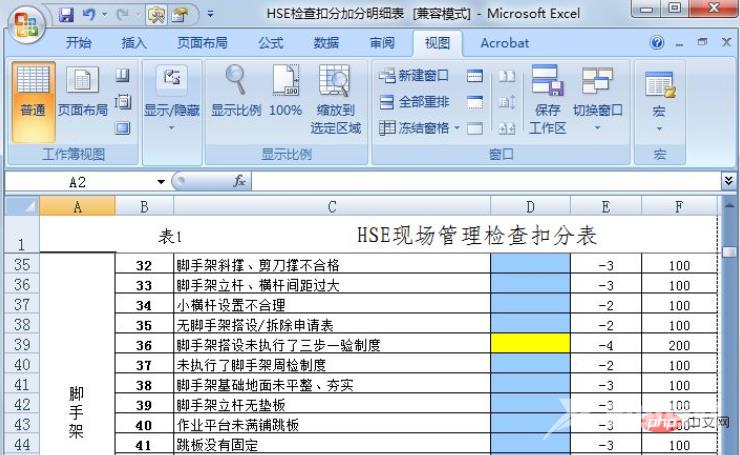This screenshot has height=455, width=740.
Task: Click 缩放到选定区域 zoom to selection
Action: pos(335,100)
